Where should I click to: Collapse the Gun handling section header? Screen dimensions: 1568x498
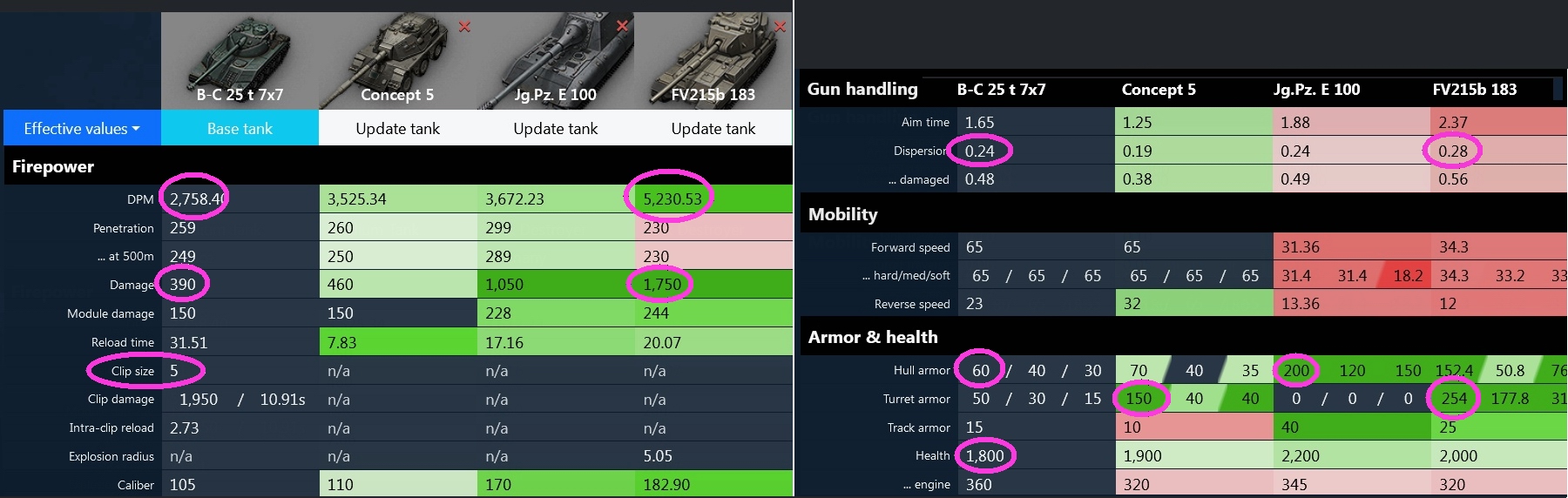click(862, 89)
